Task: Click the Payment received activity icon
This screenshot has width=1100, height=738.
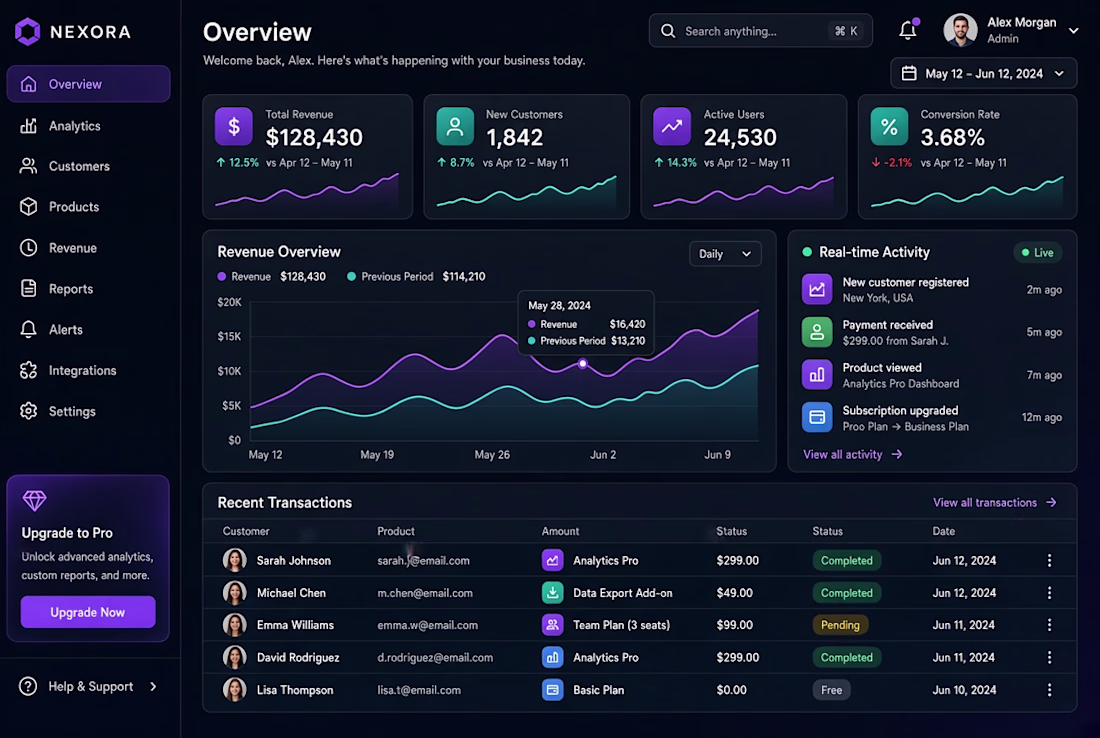Action: click(817, 332)
